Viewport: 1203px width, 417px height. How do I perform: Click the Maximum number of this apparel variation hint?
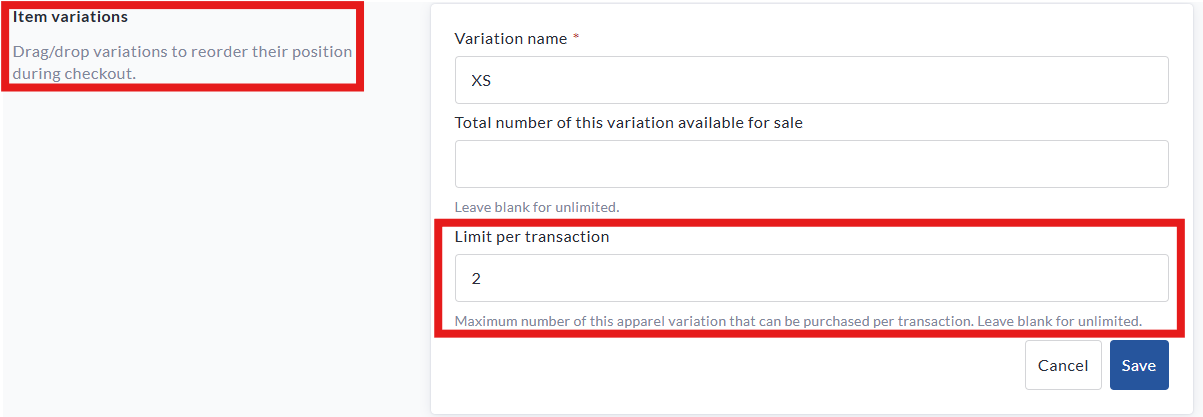797,322
